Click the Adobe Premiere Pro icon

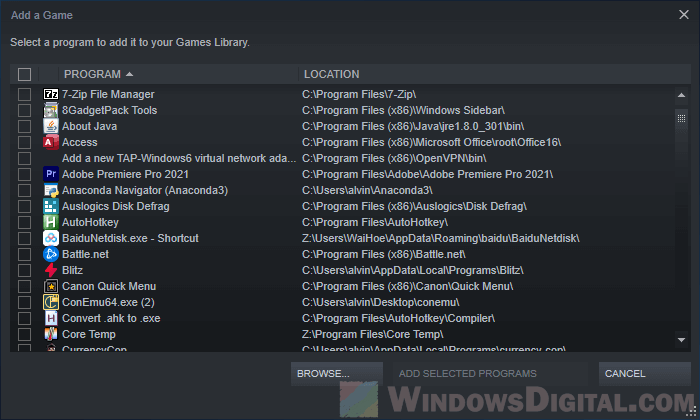51,174
